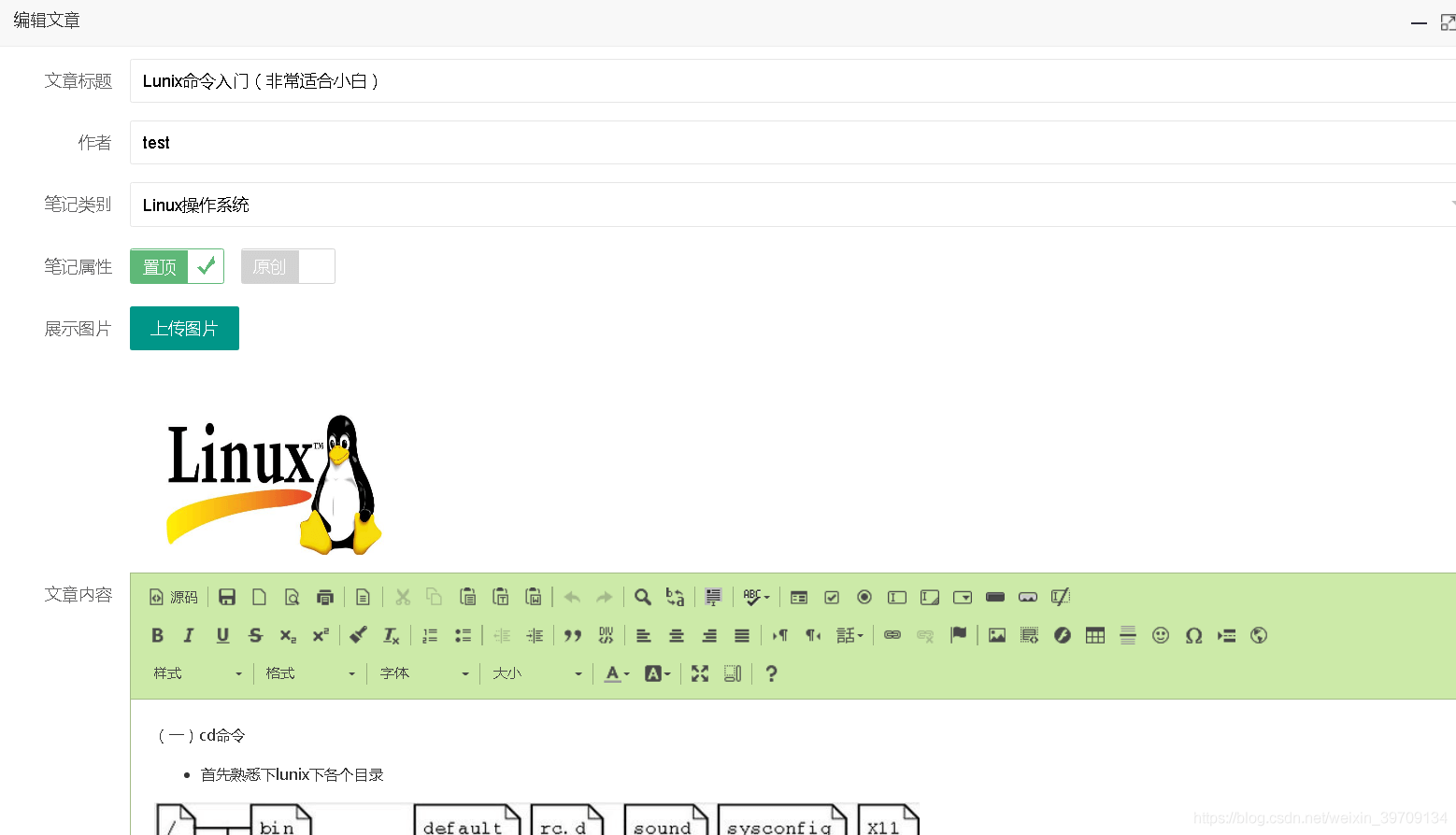Insert an anchor using the flag icon

[958, 635]
